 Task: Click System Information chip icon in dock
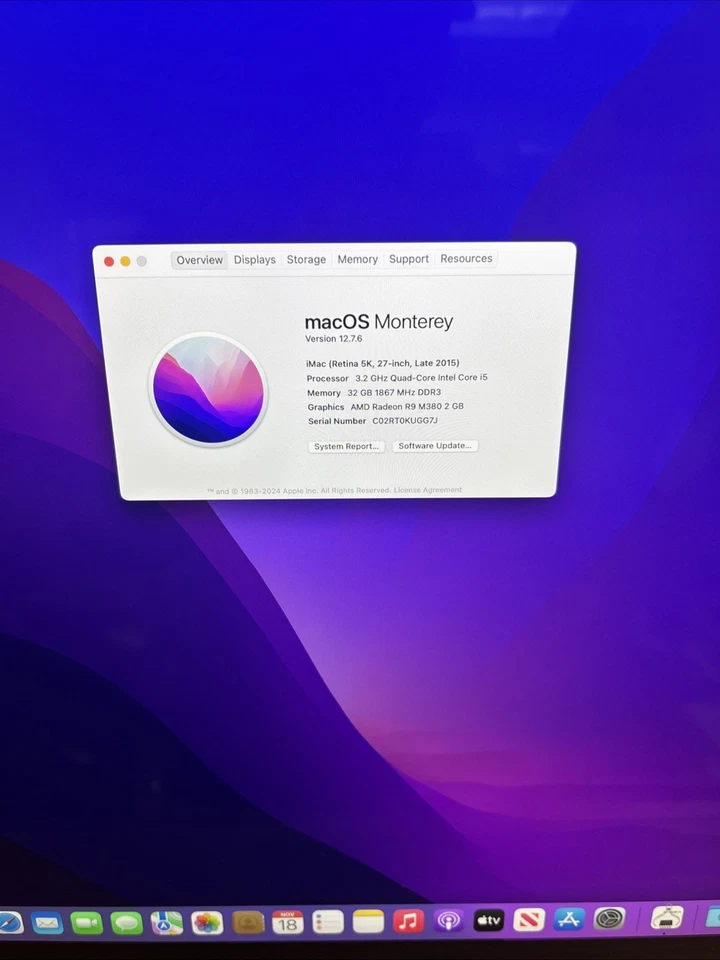tap(667, 917)
